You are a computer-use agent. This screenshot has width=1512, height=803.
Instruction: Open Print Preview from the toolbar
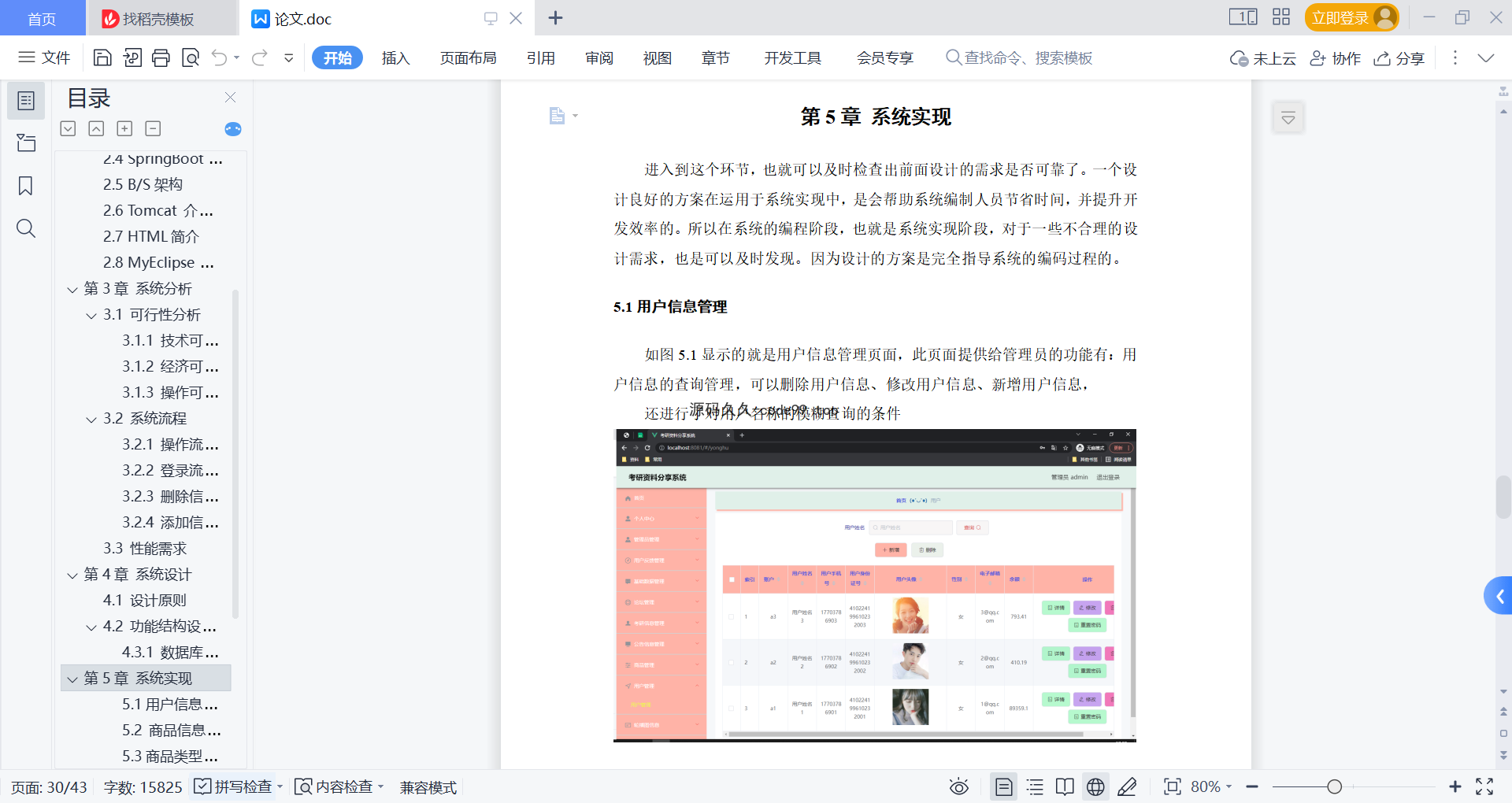tap(190, 57)
